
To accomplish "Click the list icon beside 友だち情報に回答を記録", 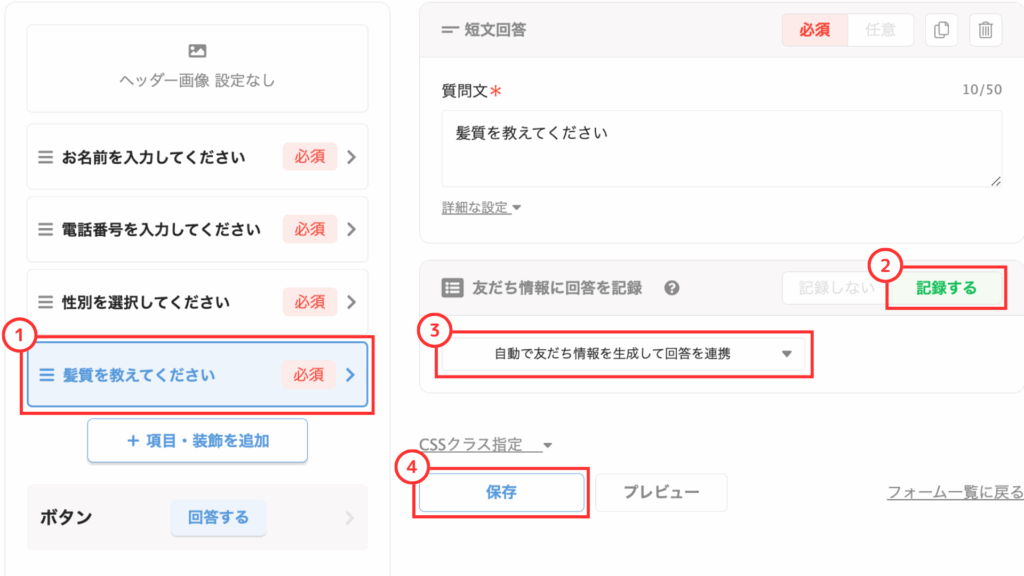I will pos(452,288).
